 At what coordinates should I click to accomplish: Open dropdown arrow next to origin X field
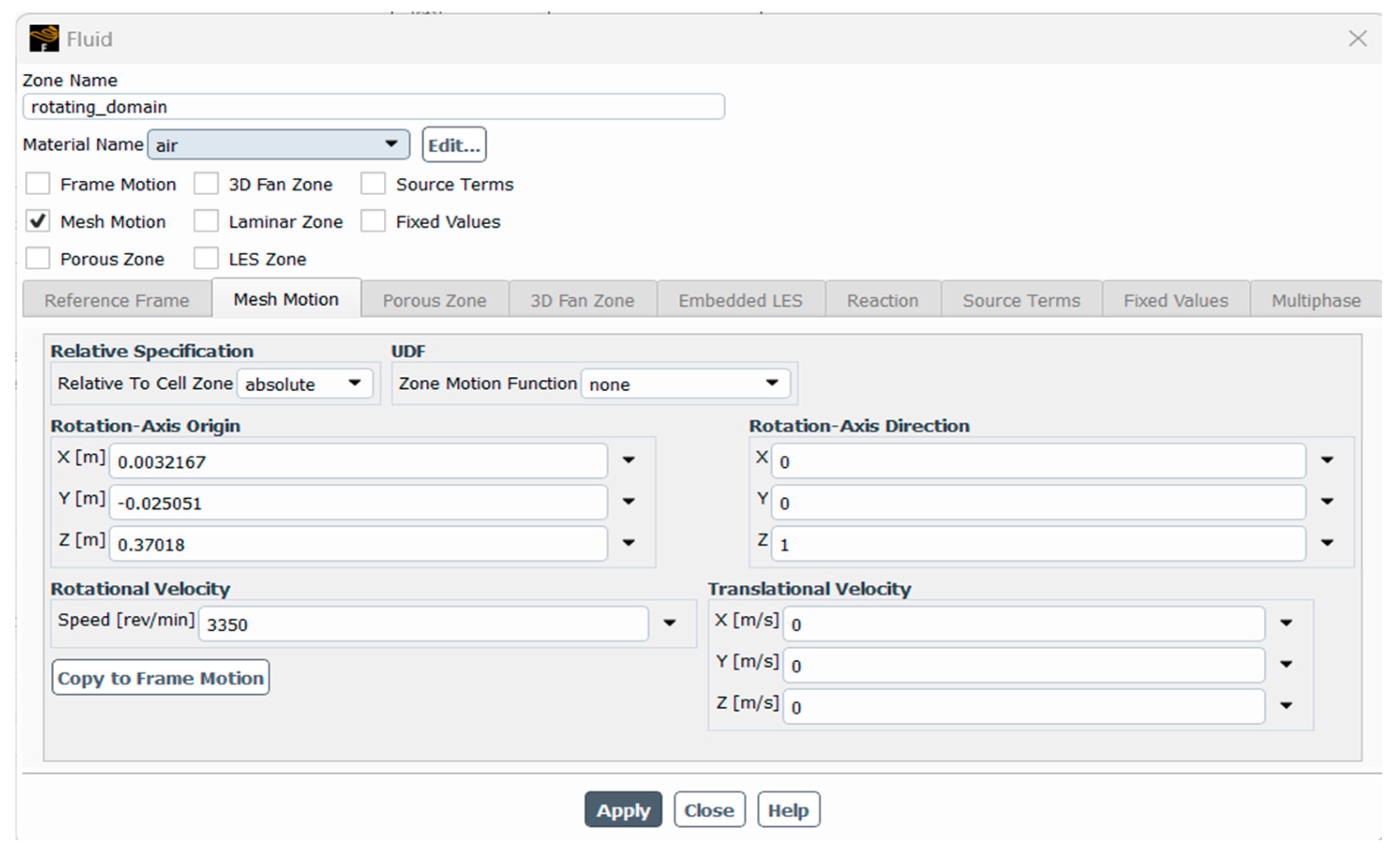(628, 460)
